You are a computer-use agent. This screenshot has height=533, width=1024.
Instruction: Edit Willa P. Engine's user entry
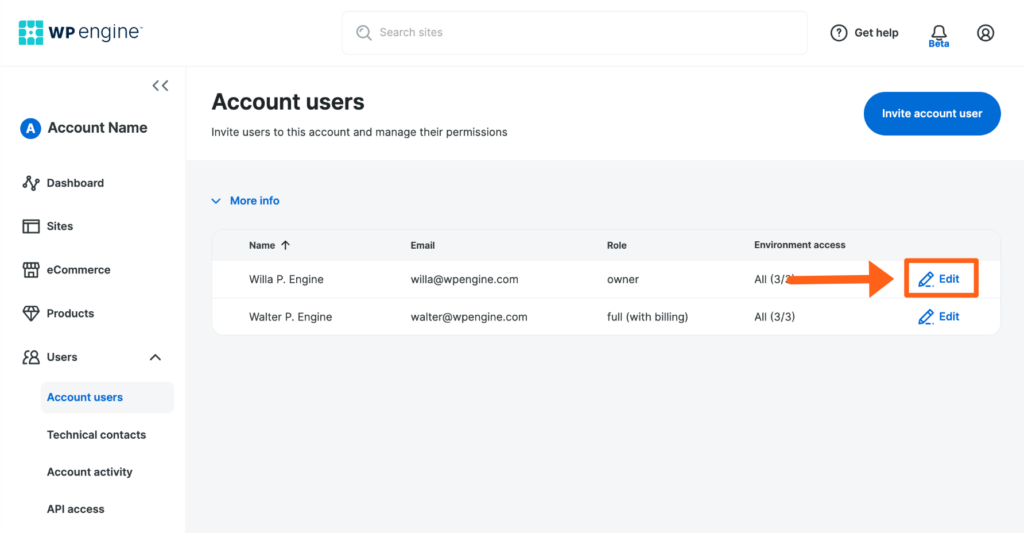pyautogui.click(x=939, y=279)
